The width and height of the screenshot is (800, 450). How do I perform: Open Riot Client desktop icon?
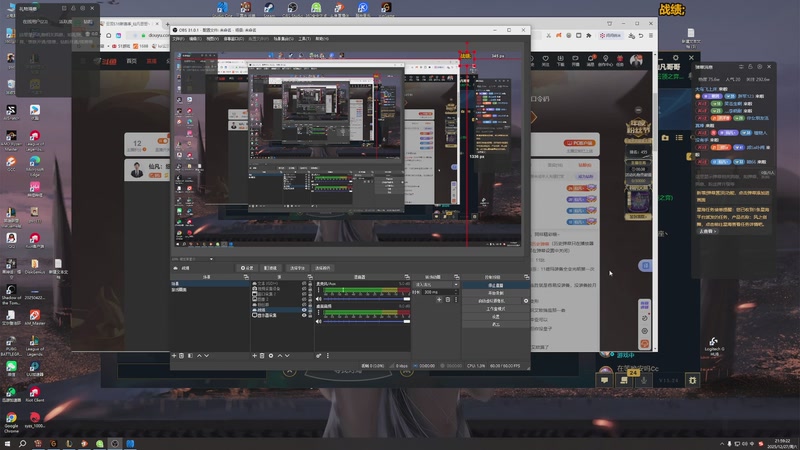click(x=35, y=394)
